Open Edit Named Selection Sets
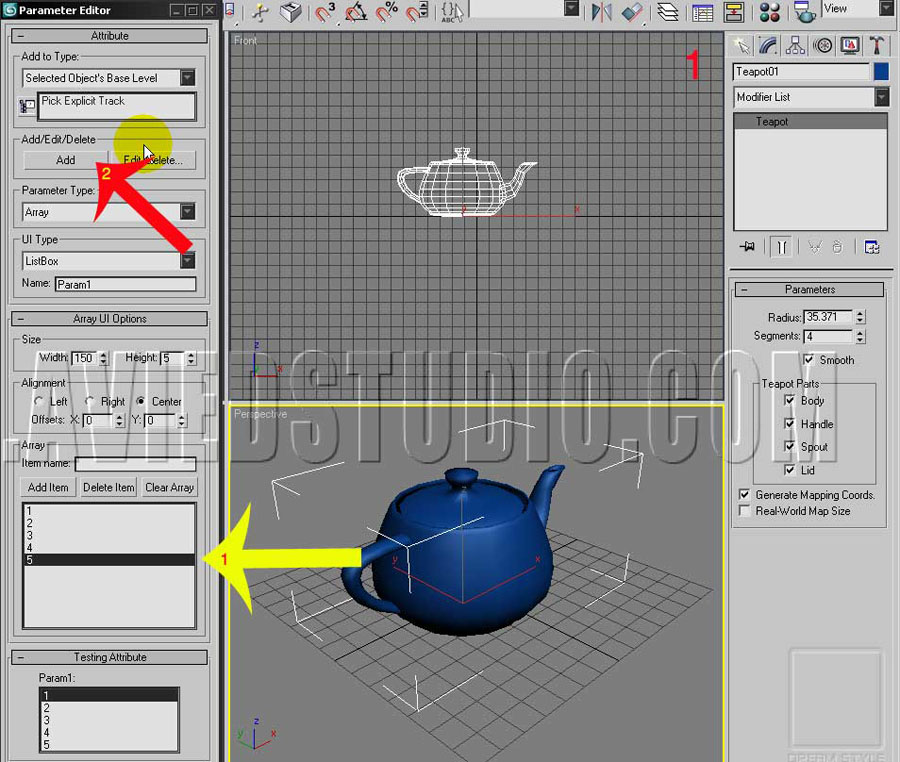Viewport: 900px width, 762px height. tap(452, 12)
